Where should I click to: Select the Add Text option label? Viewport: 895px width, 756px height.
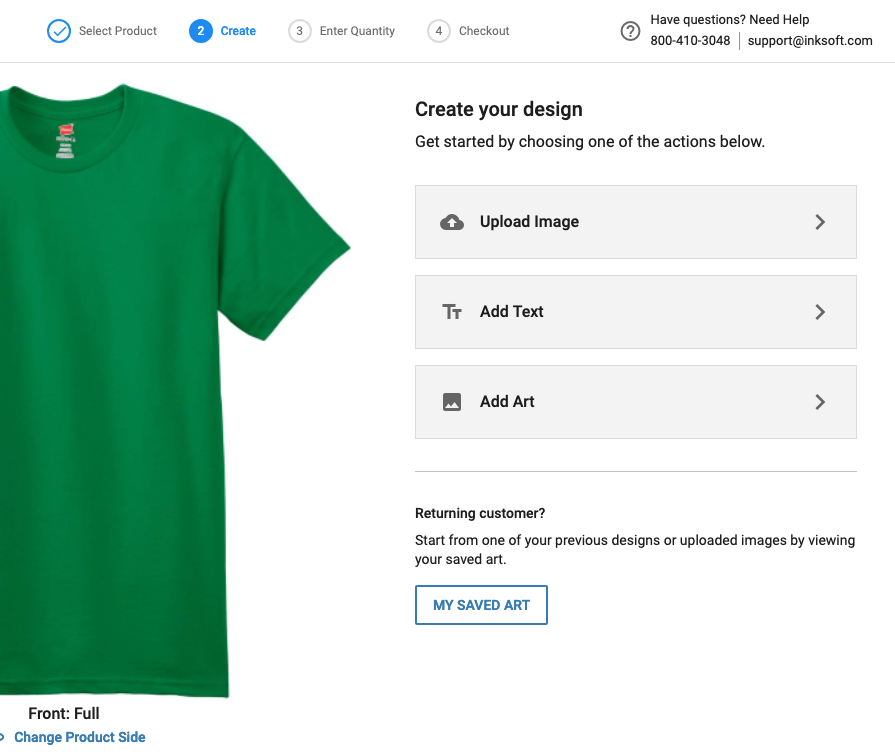pos(512,312)
